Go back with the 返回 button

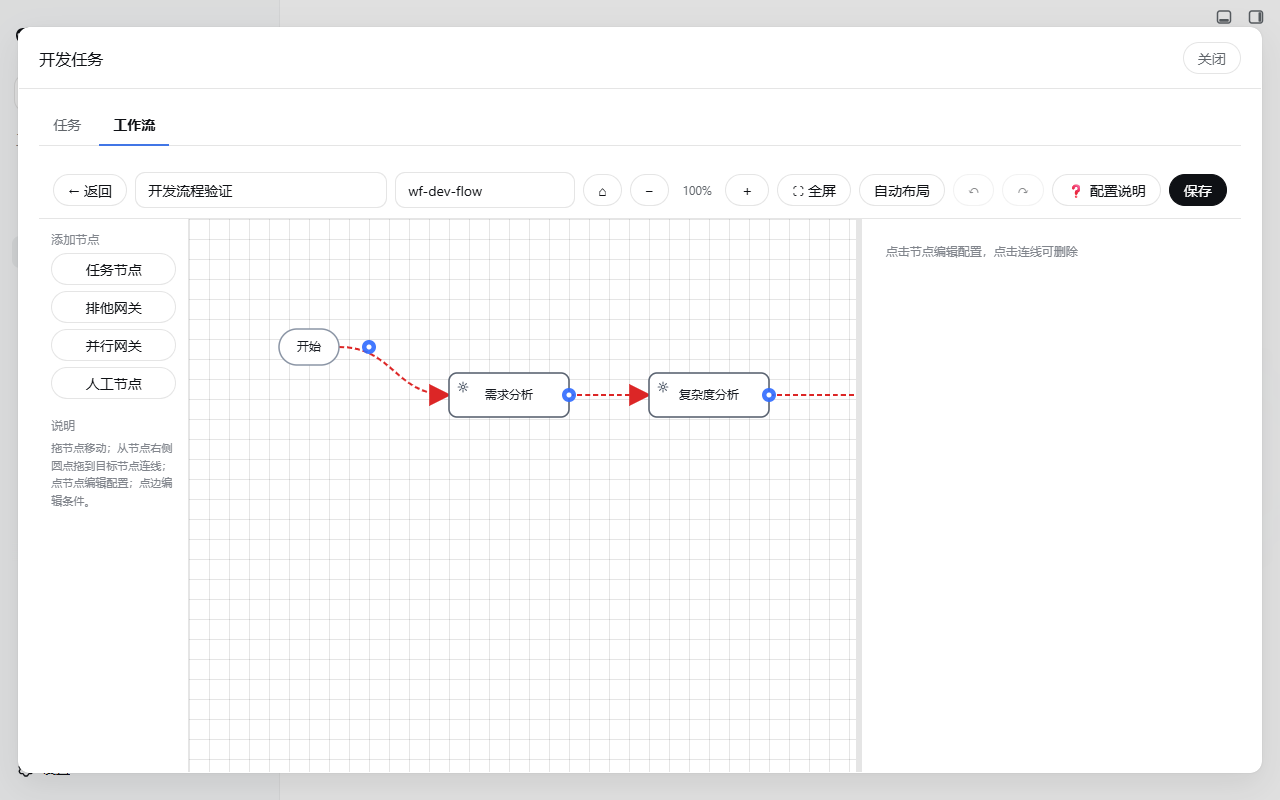tap(90, 190)
